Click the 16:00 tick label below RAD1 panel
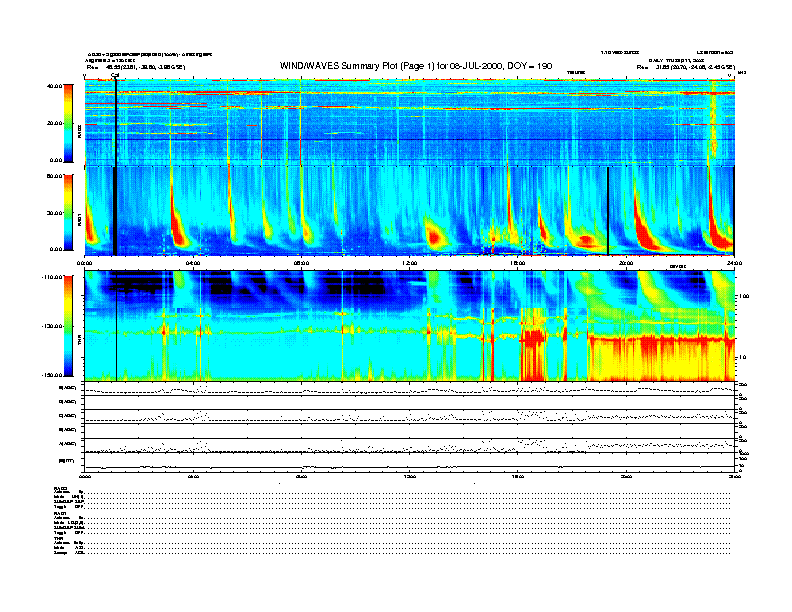This screenshot has height=612, width=792. tap(518, 263)
